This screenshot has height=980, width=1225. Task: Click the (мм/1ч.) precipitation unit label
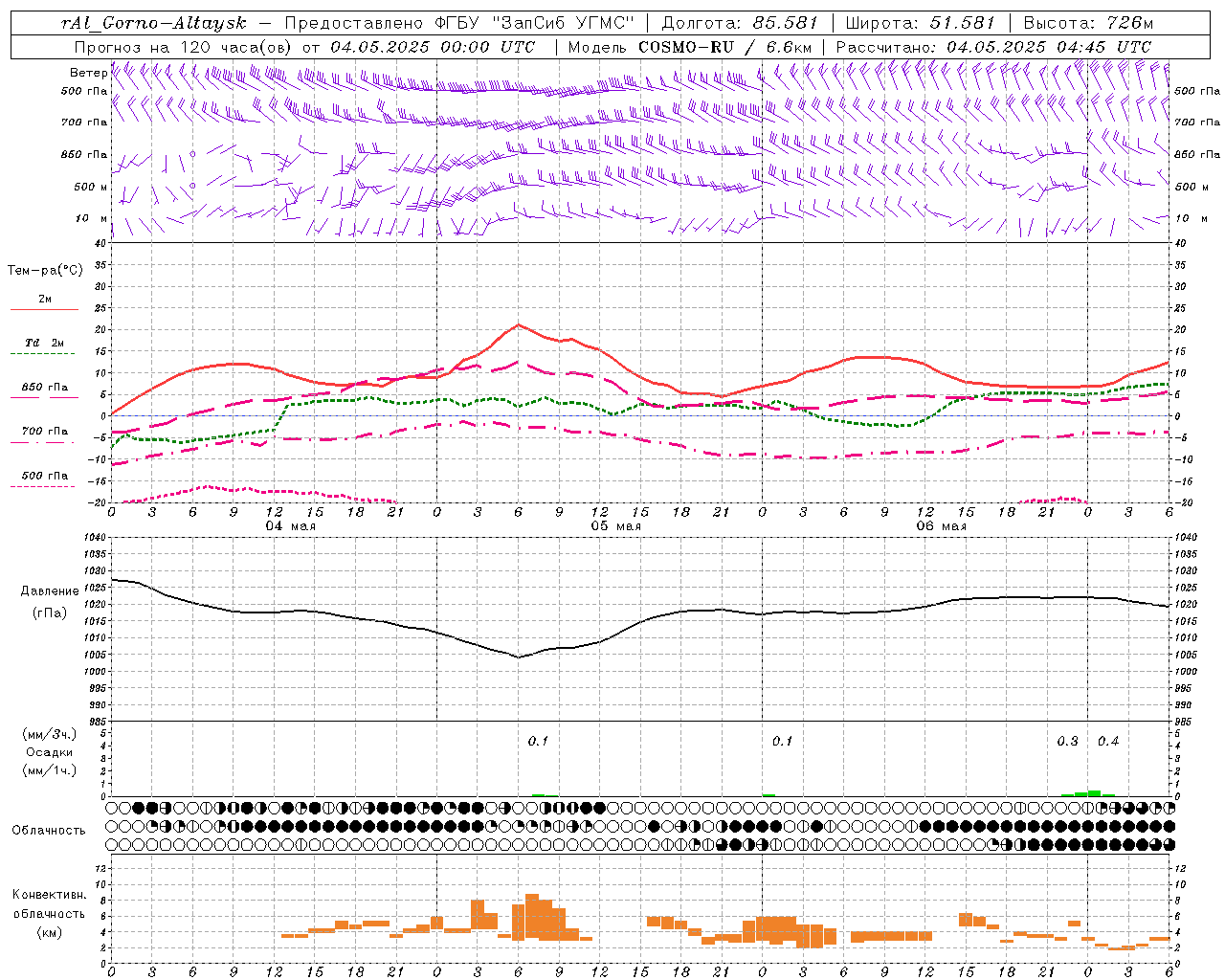49,770
